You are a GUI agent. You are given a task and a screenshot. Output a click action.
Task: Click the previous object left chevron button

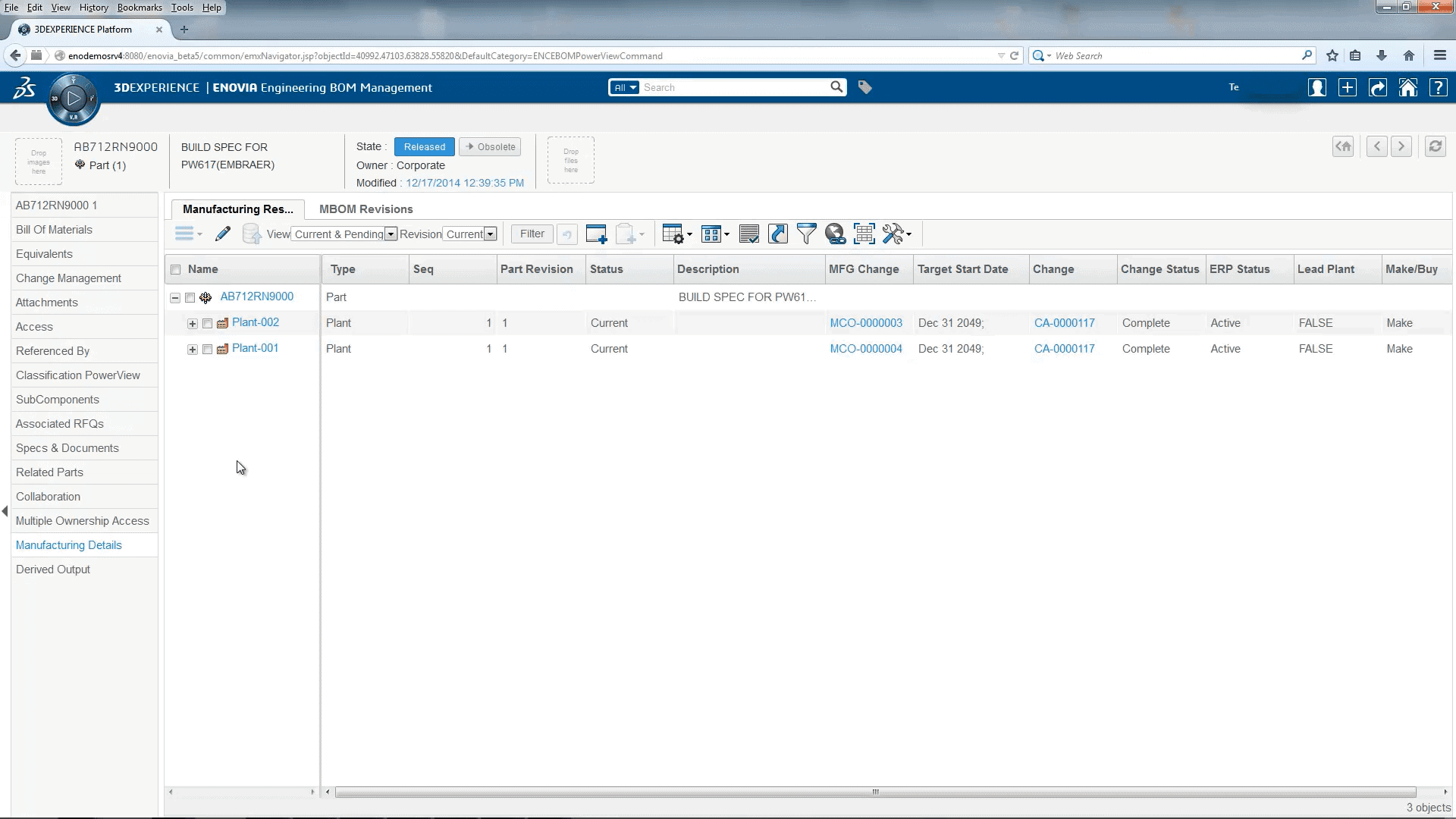click(1377, 146)
